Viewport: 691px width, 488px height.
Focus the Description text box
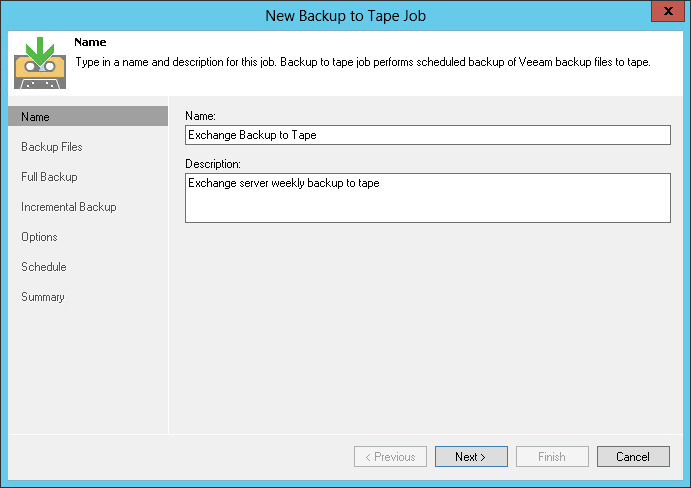pyautogui.click(x=427, y=197)
